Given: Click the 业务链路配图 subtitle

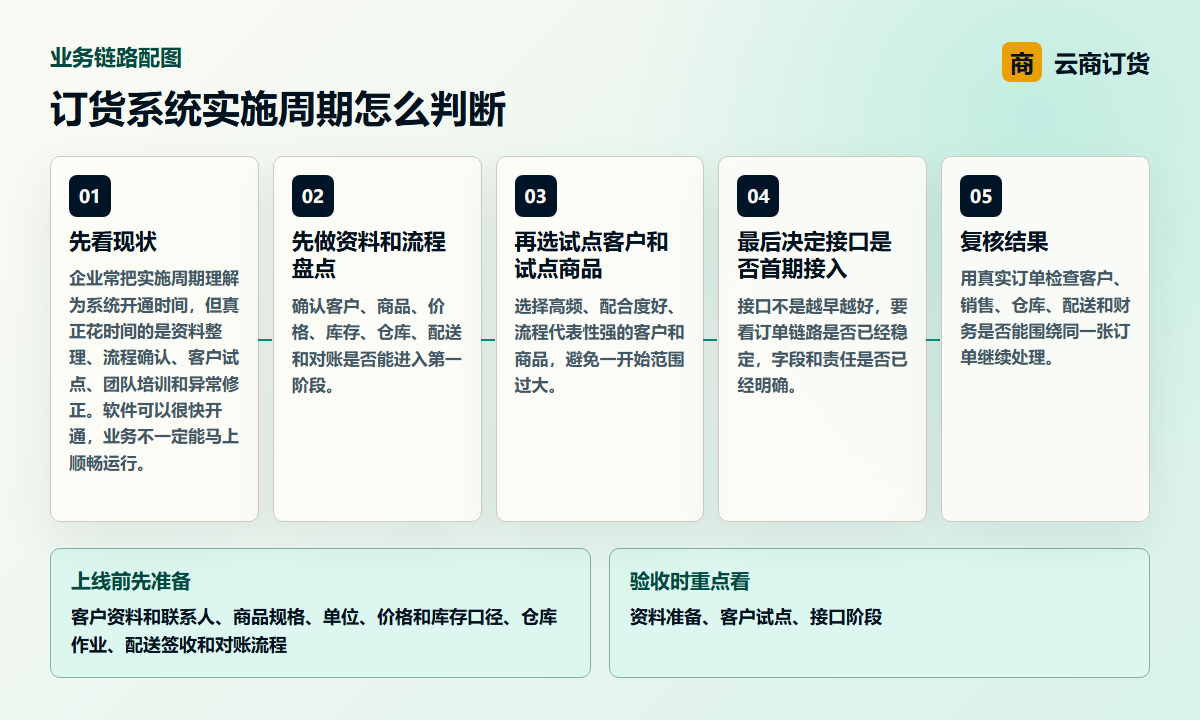Looking at the screenshot, I should point(116,58).
